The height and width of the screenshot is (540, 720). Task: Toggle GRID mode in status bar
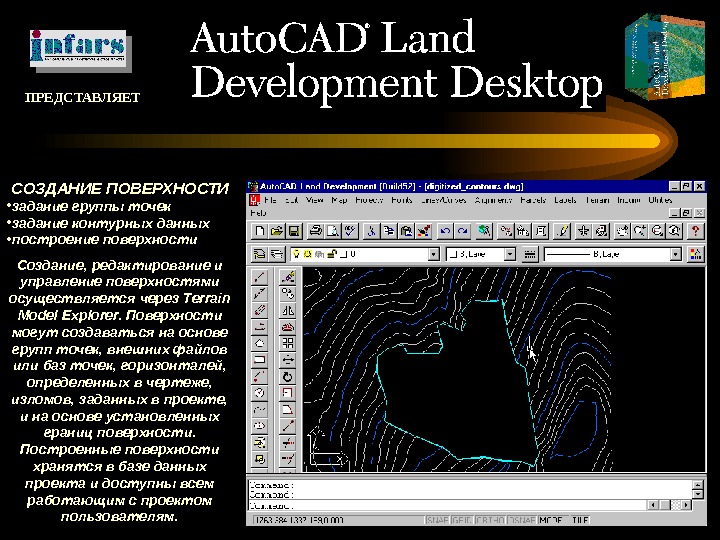click(x=461, y=520)
